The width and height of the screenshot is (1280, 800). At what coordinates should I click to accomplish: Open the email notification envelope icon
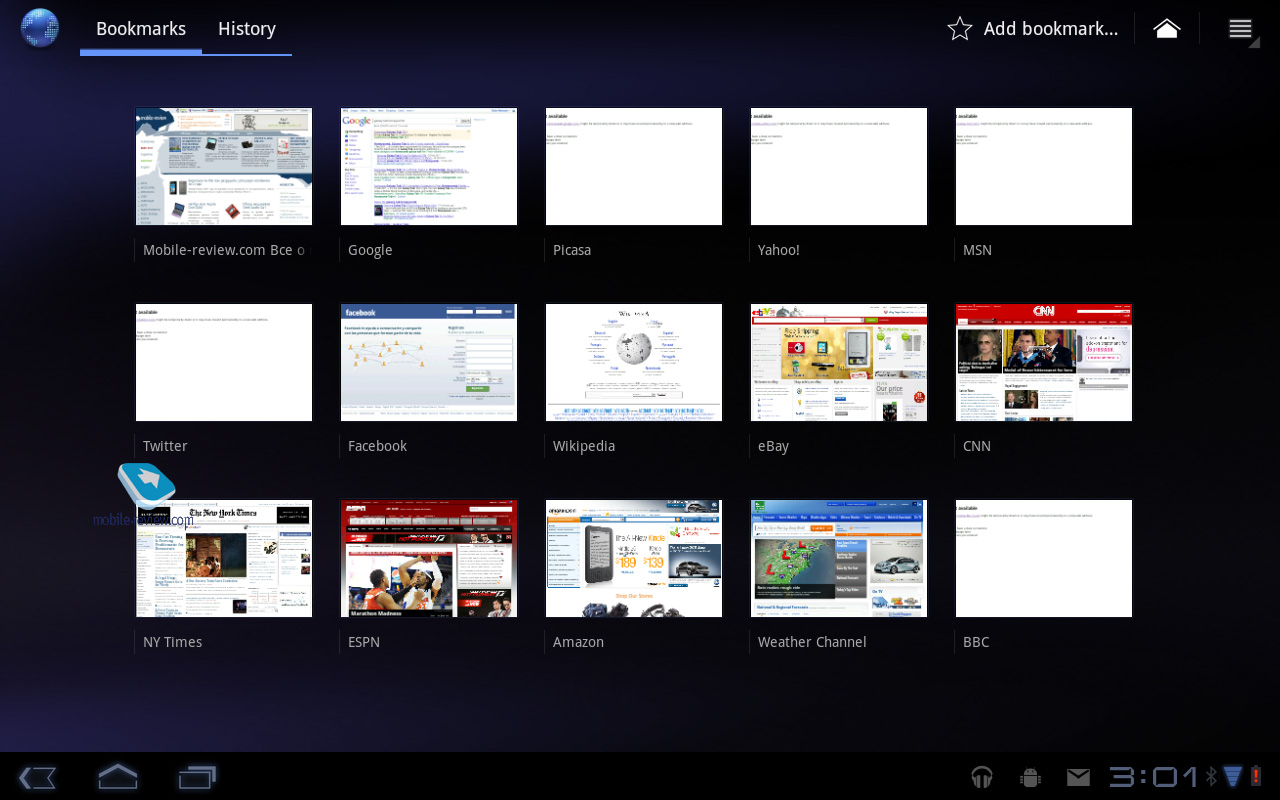pyautogui.click(x=1078, y=777)
